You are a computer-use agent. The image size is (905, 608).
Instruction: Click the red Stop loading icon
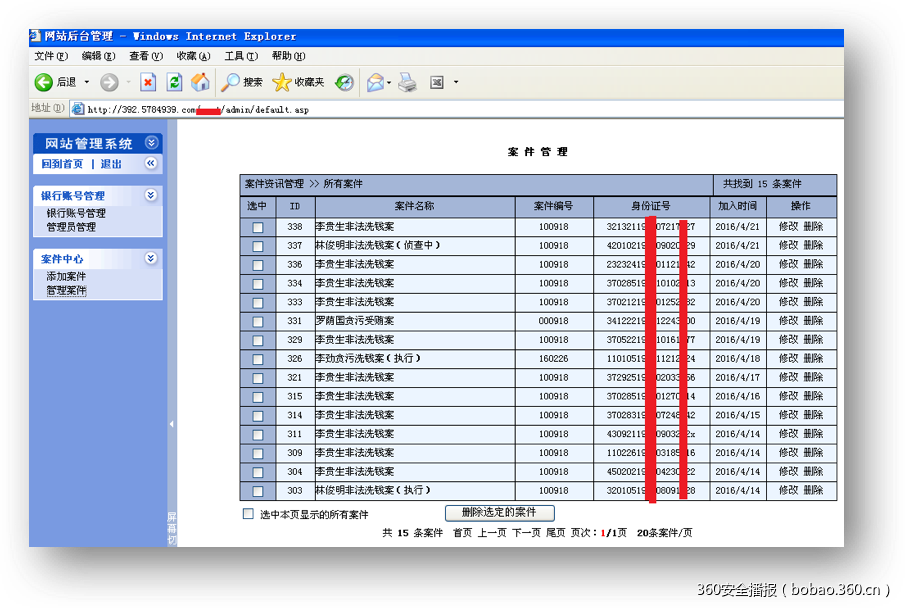coord(148,82)
